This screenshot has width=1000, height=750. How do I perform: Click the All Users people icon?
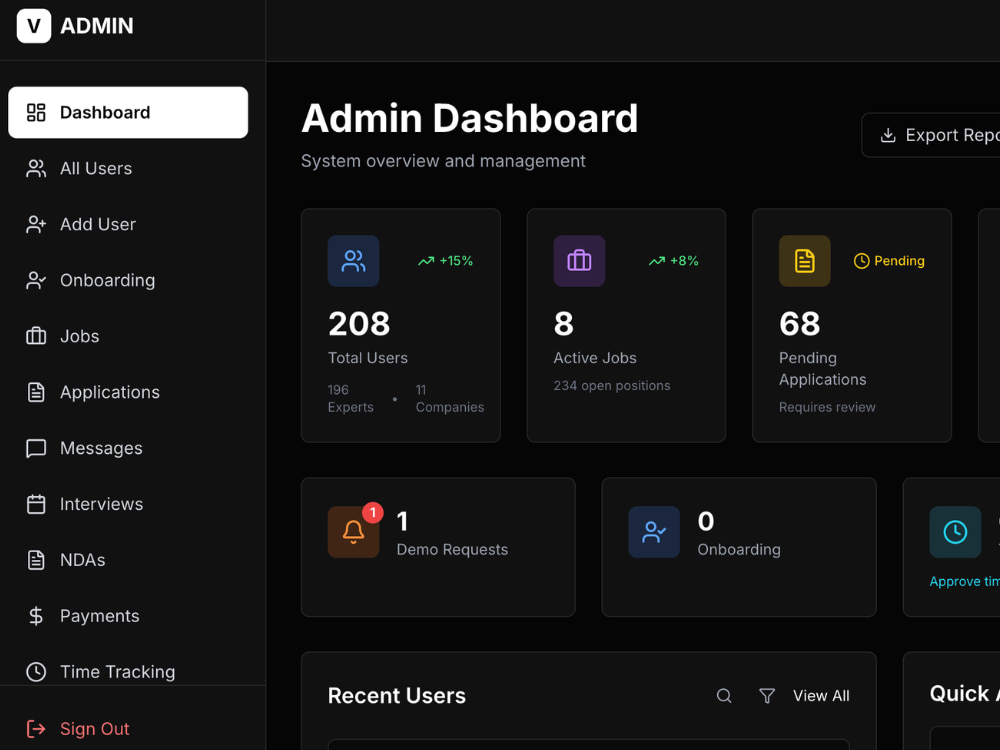pyautogui.click(x=36, y=168)
